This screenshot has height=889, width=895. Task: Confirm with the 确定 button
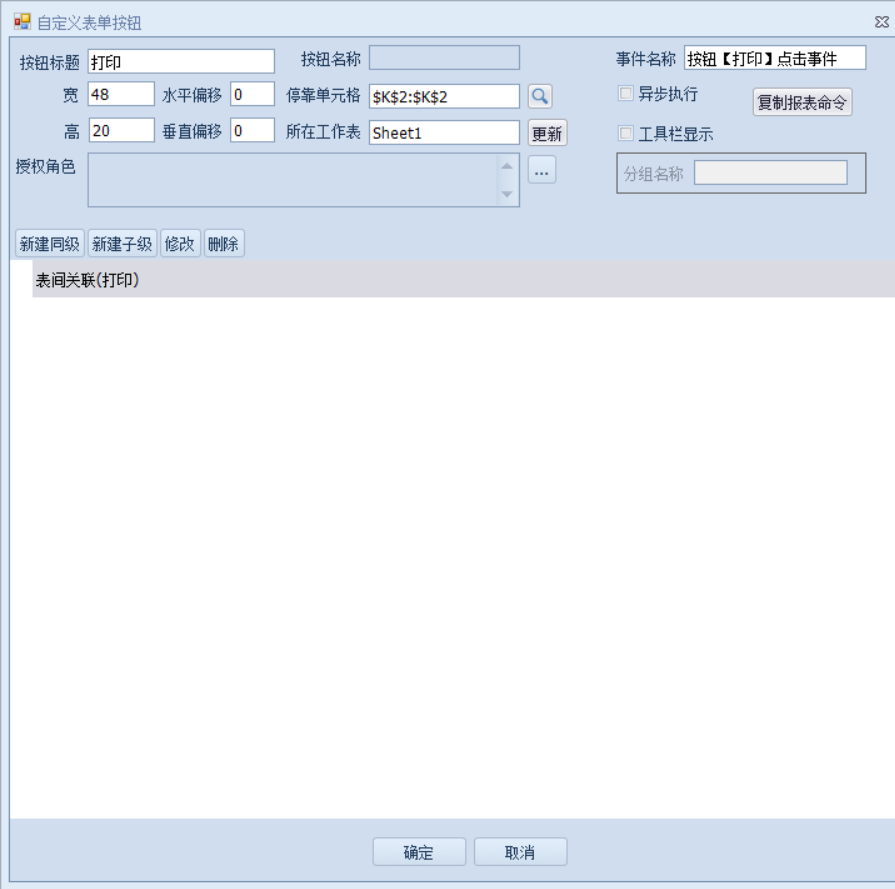click(419, 852)
